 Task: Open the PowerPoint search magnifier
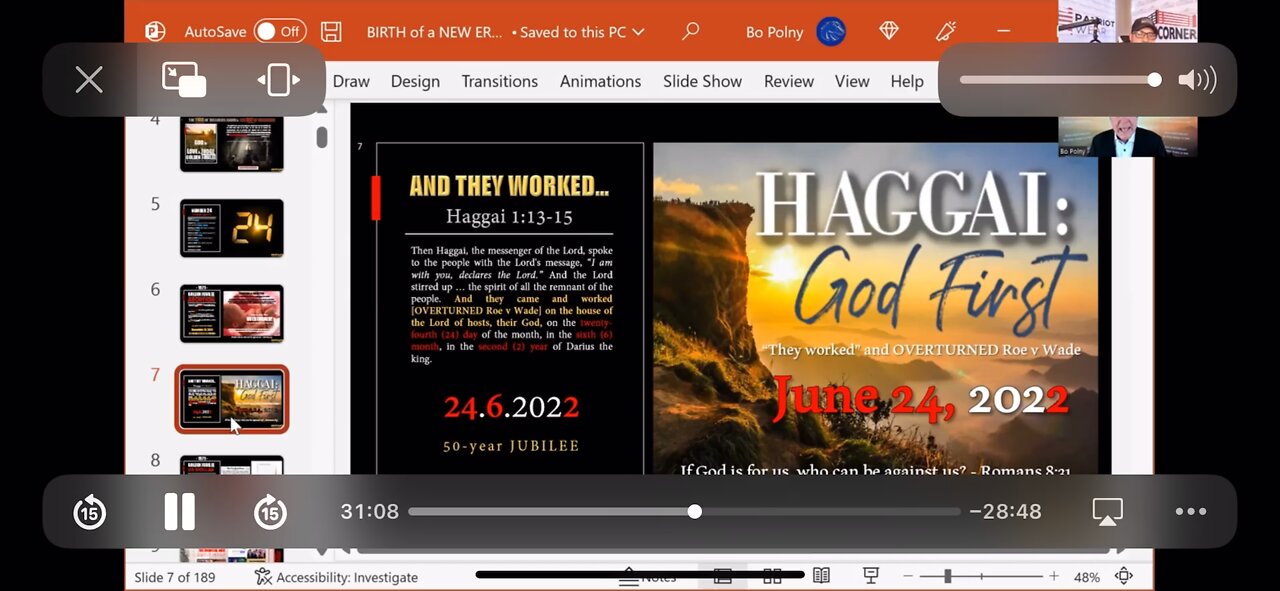pyautogui.click(x=690, y=31)
